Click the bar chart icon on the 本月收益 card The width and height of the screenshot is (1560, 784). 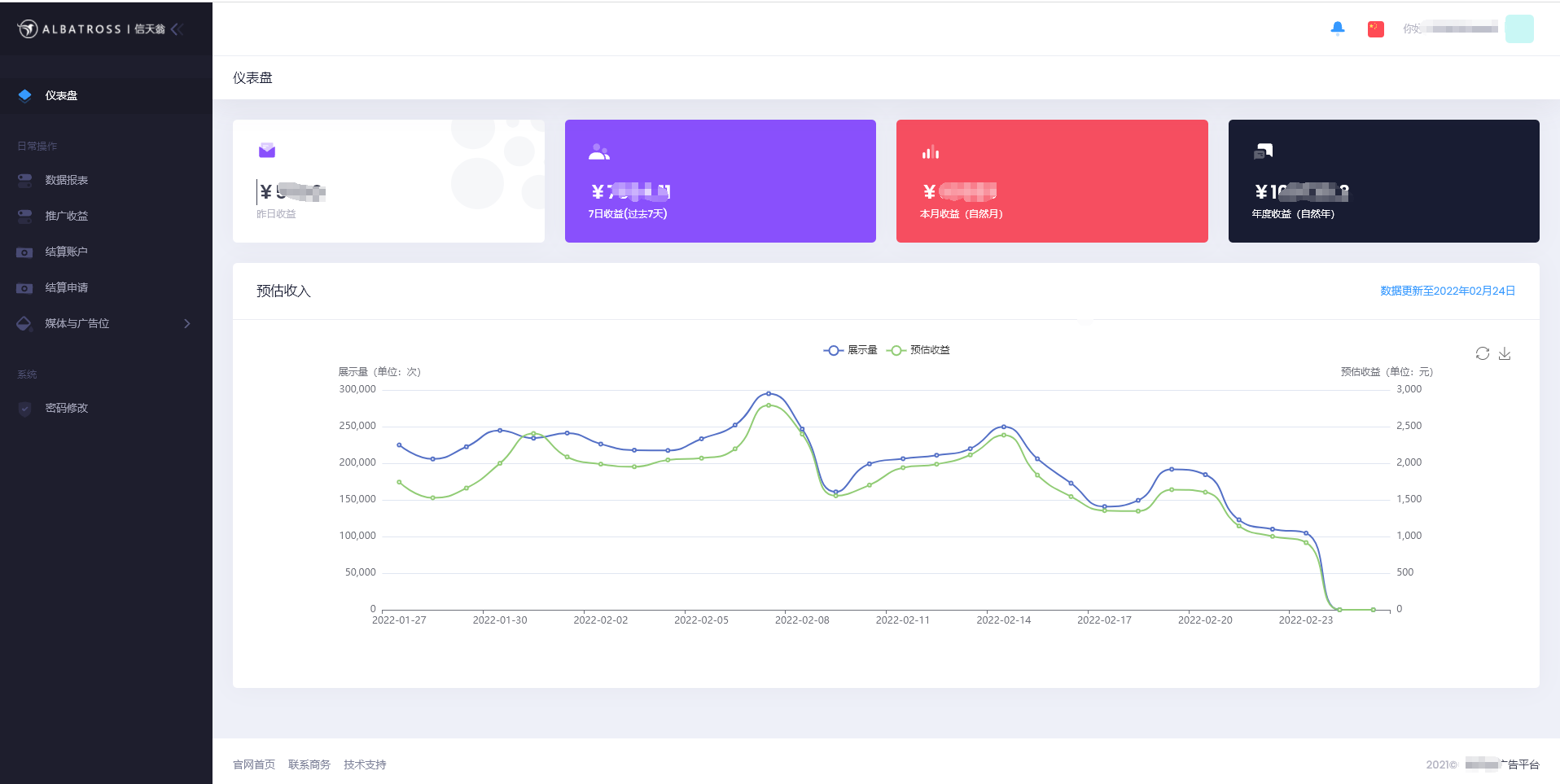tap(931, 152)
